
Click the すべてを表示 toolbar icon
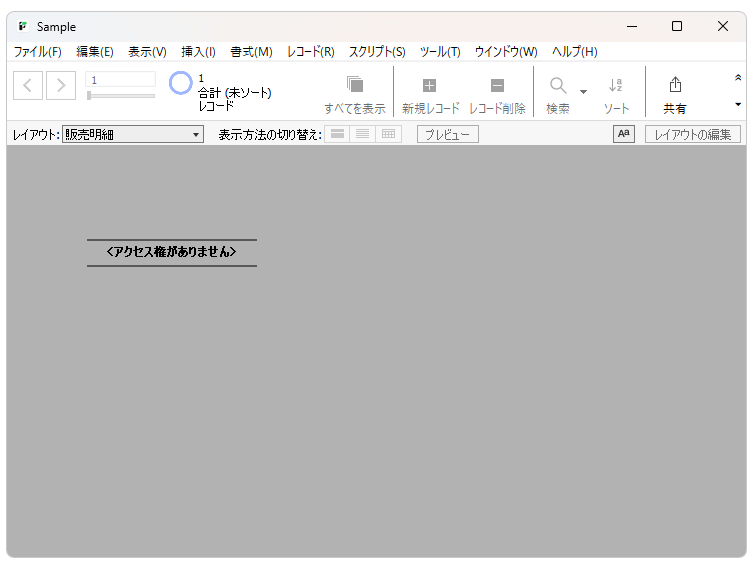pos(355,85)
